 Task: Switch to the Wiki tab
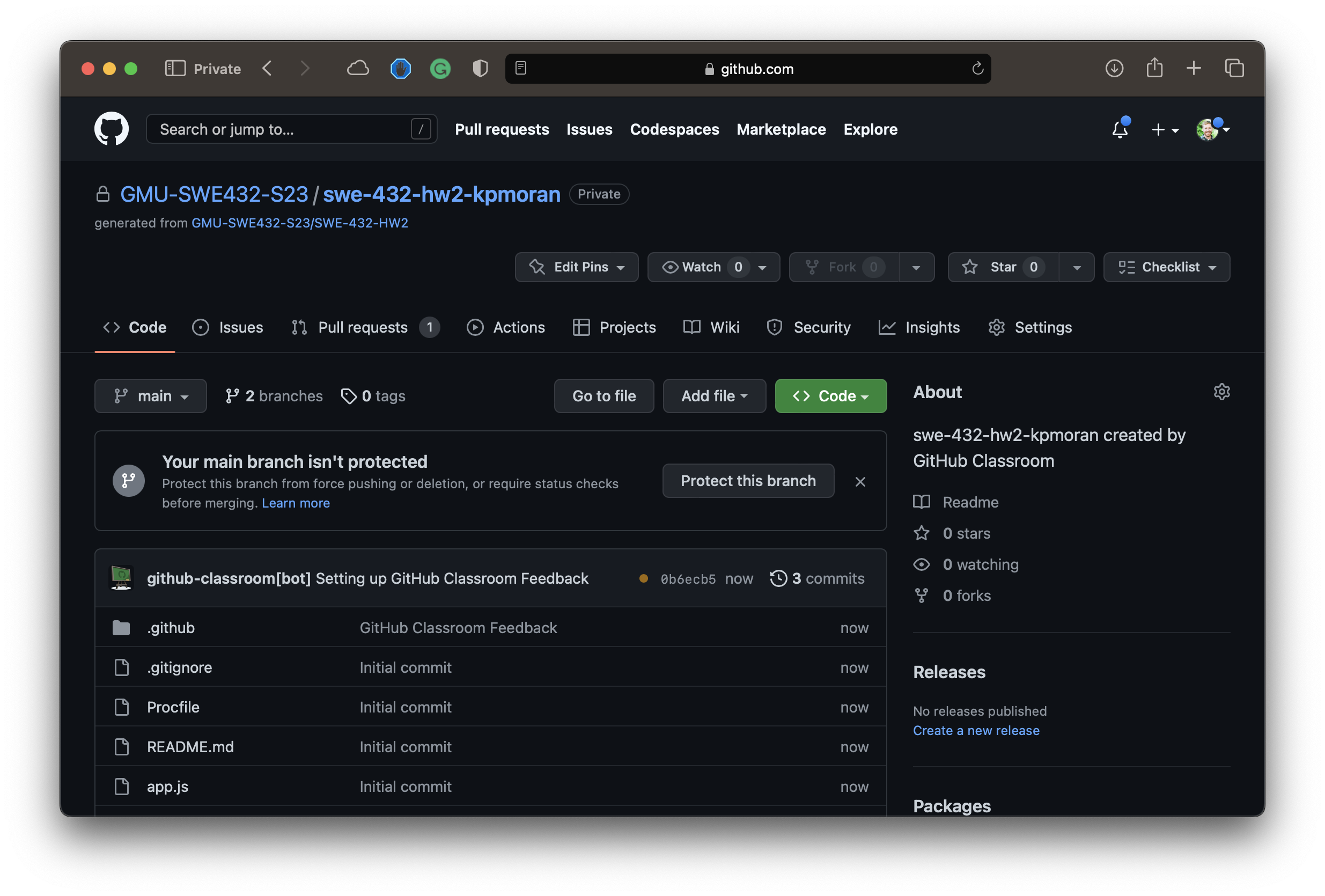pos(711,327)
